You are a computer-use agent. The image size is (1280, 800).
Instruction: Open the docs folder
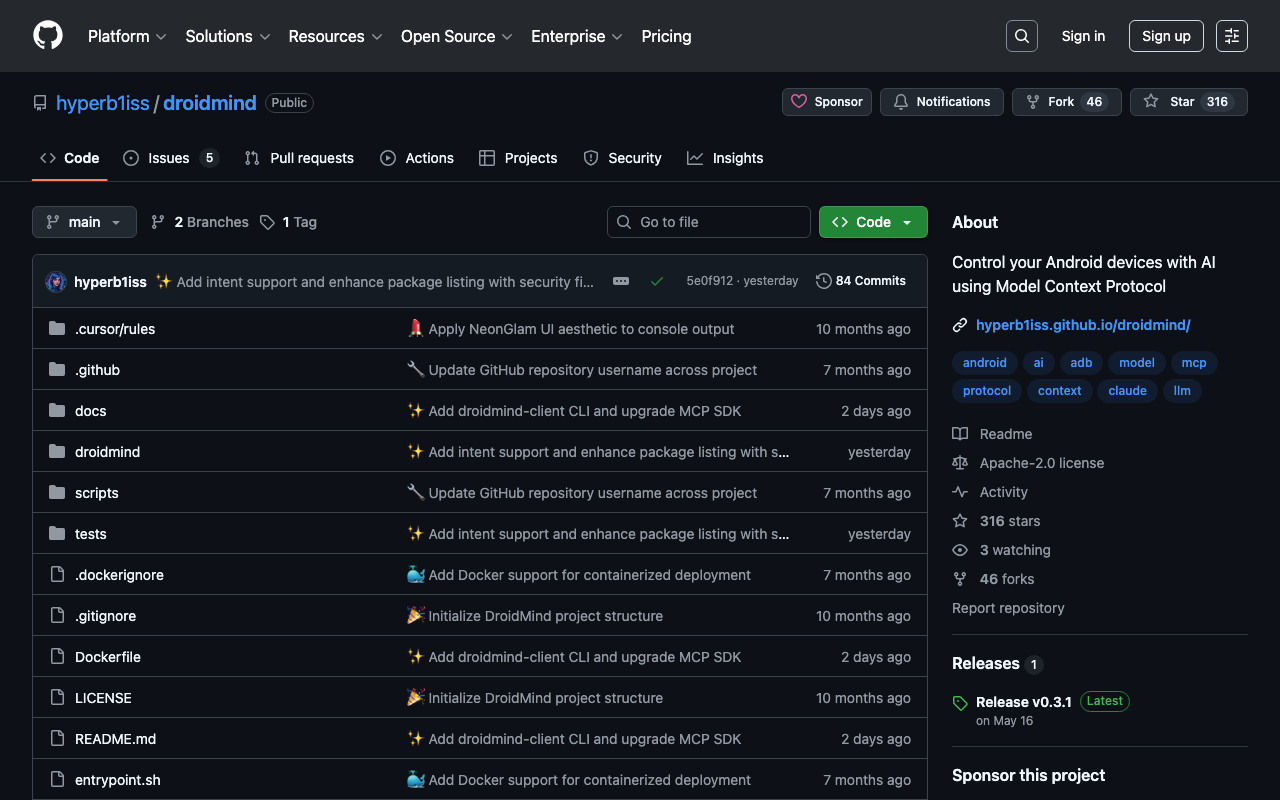point(90,411)
